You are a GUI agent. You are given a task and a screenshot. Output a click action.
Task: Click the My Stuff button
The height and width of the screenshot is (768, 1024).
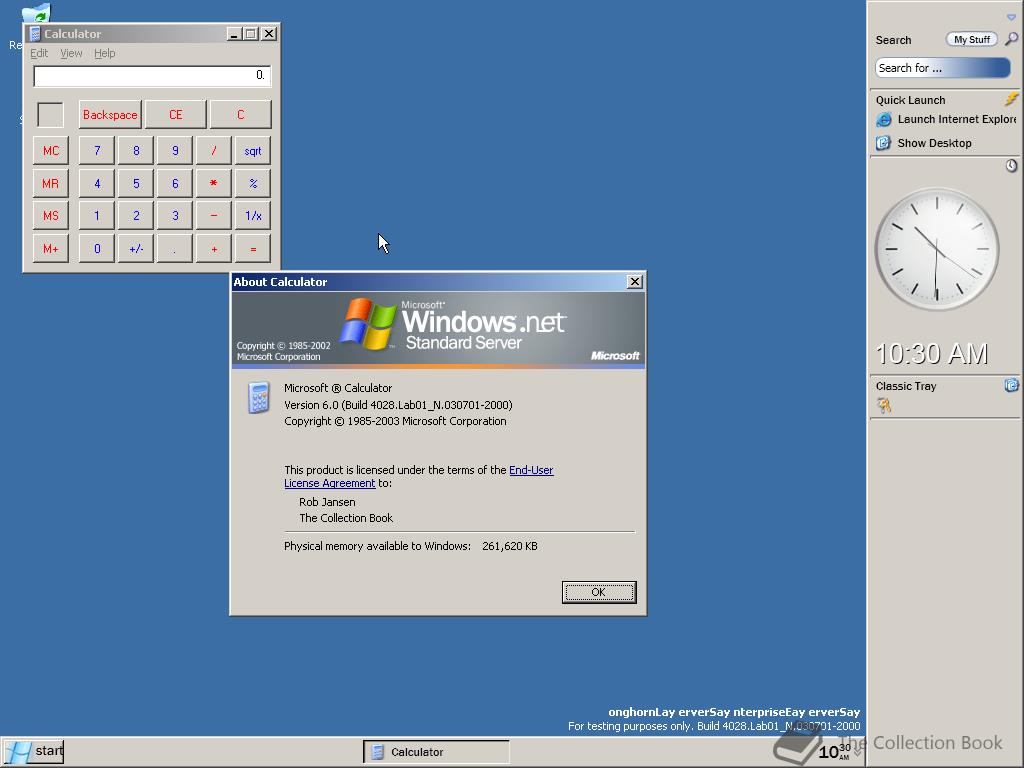(972, 40)
